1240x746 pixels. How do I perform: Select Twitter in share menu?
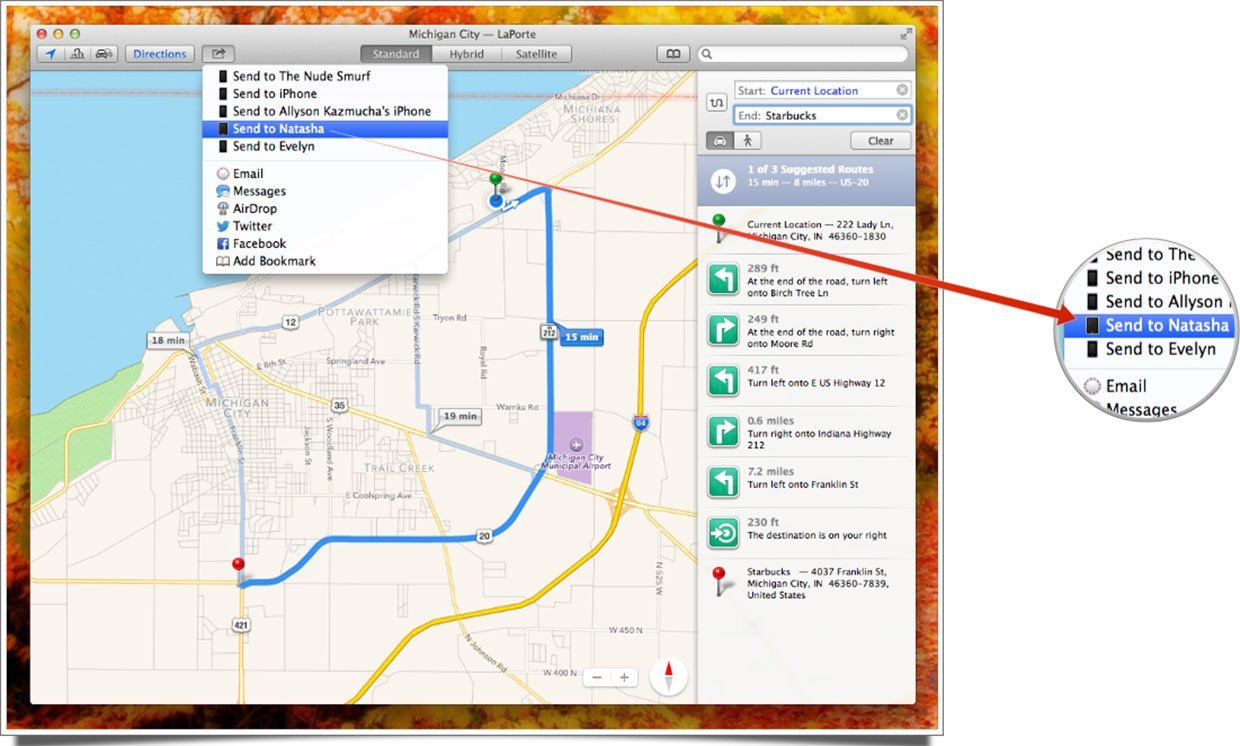point(325,226)
